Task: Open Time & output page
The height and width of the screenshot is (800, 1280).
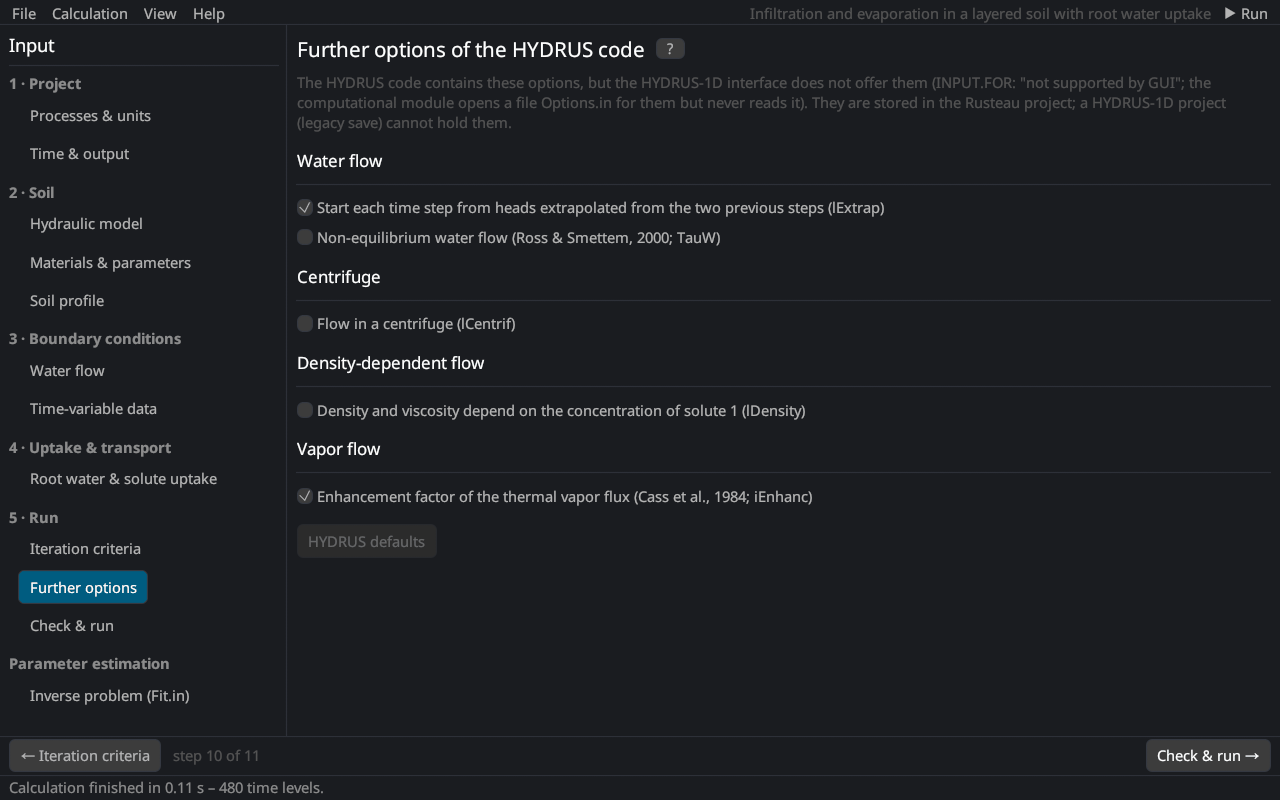Action: click(80, 154)
